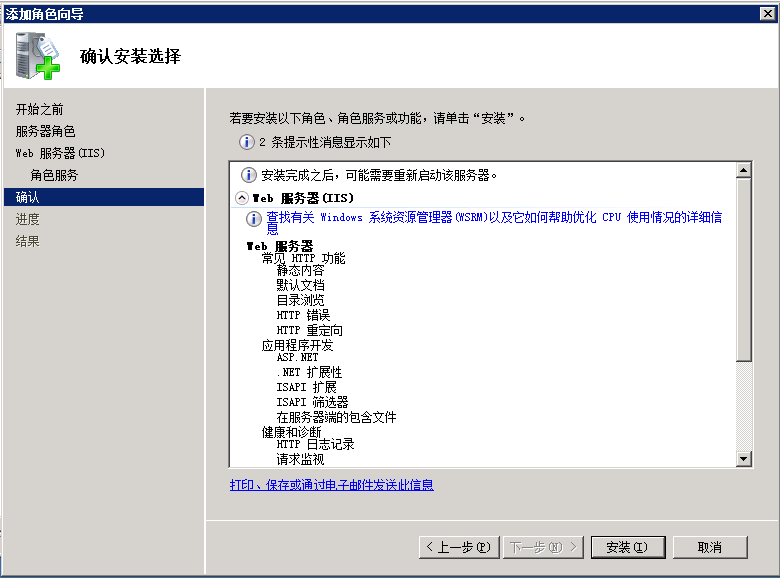Viewport: 780px width, 578px height.
Task: Click info icon next to 安装完成之后 restart notice
Action: click(248, 175)
